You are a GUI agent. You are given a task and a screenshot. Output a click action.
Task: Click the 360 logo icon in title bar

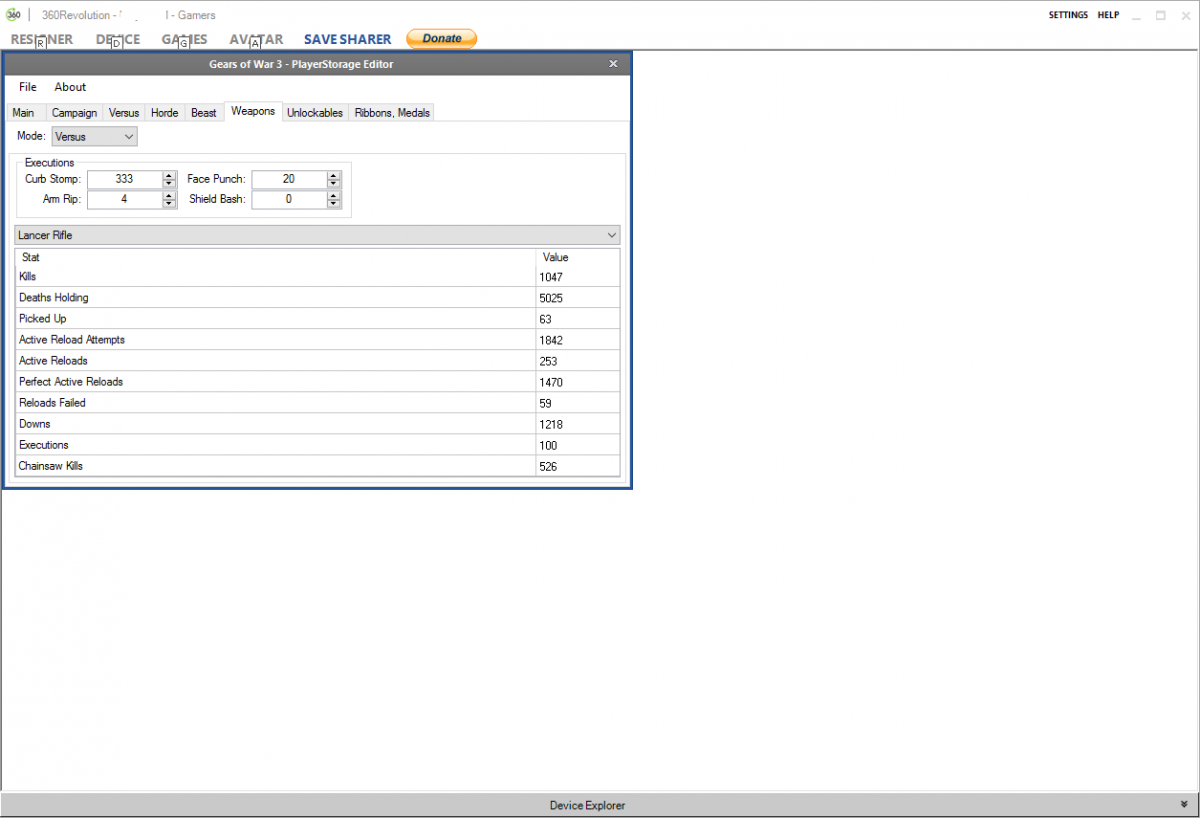(13, 15)
